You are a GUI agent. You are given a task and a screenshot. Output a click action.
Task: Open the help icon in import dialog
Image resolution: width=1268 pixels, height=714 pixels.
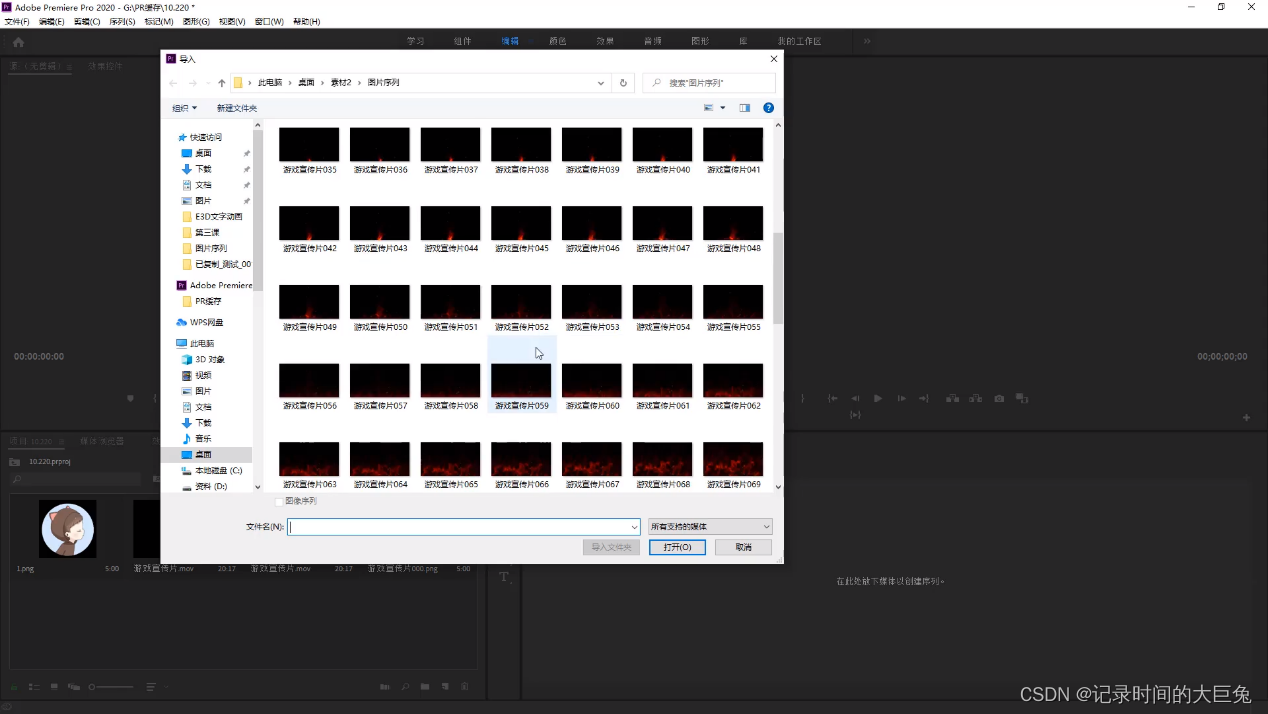click(x=768, y=108)
